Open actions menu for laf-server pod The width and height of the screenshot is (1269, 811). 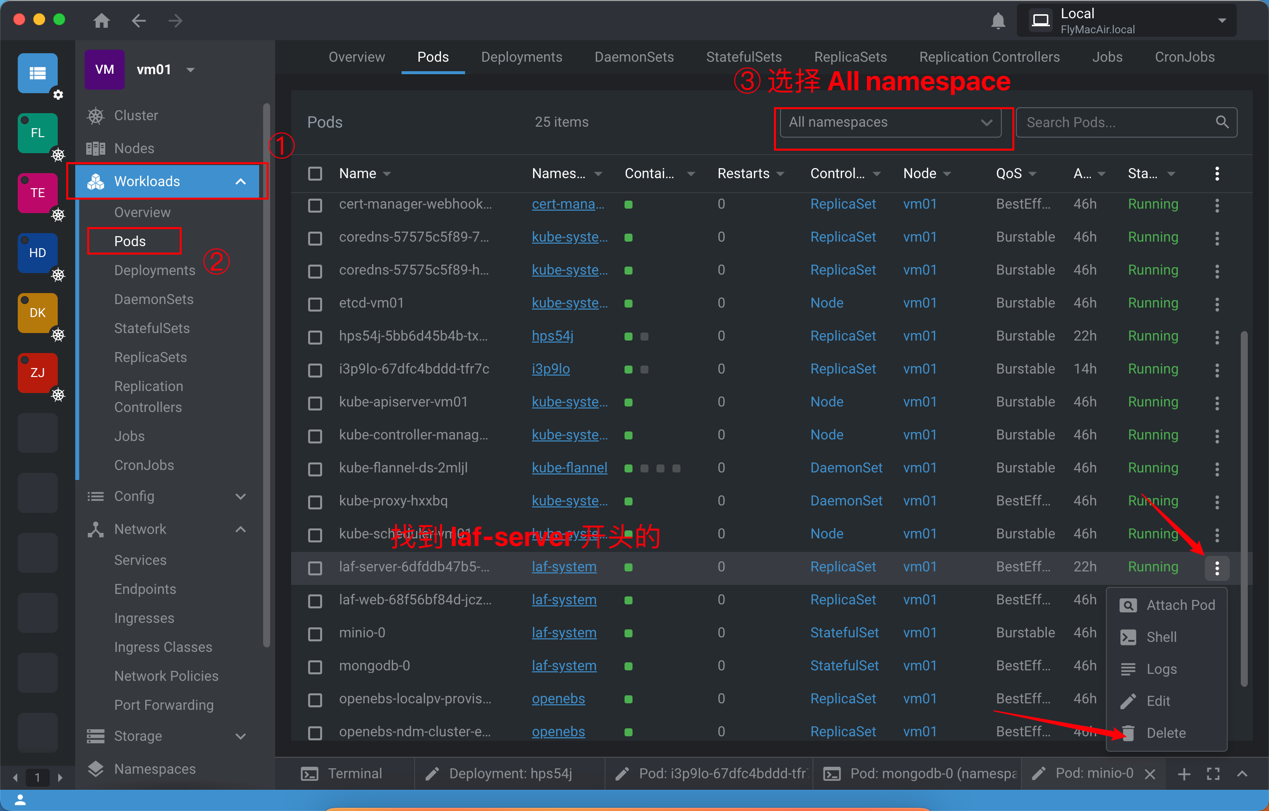pyautogui.click(x=1217, y=568)
